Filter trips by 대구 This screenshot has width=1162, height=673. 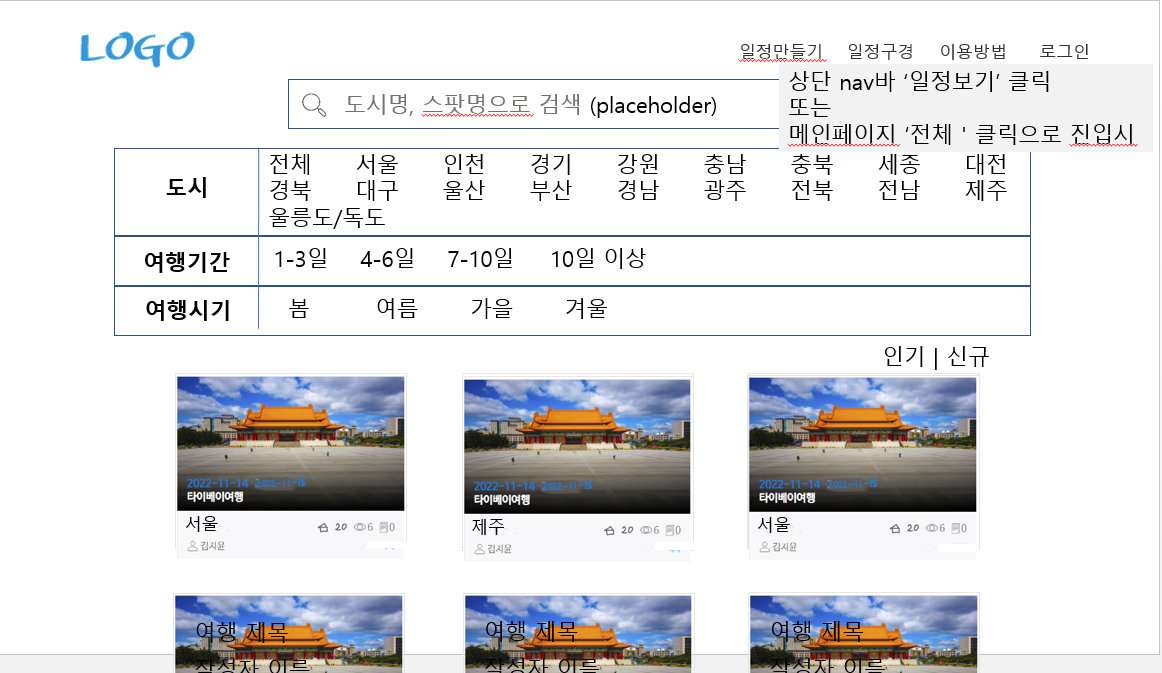[x=377, y=190]
